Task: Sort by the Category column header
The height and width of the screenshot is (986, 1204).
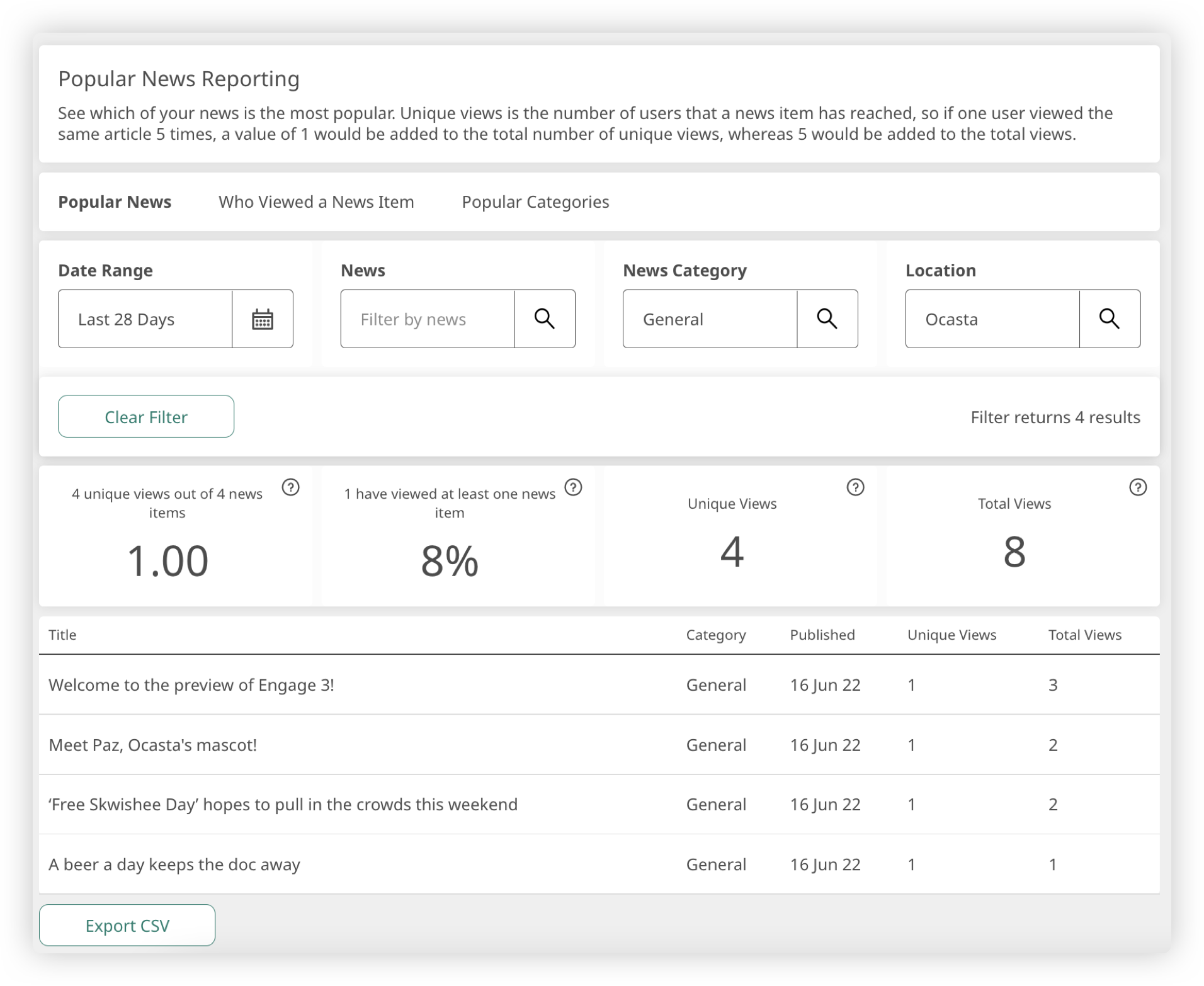Action: [716, 635]
